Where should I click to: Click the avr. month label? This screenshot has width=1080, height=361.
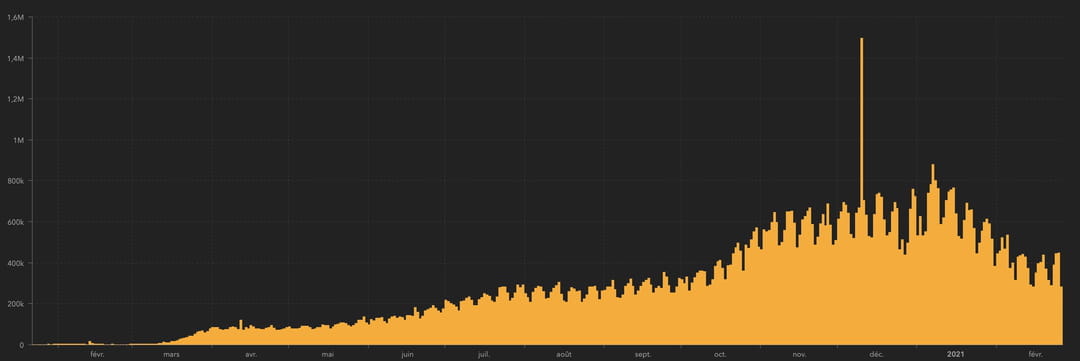251,354
